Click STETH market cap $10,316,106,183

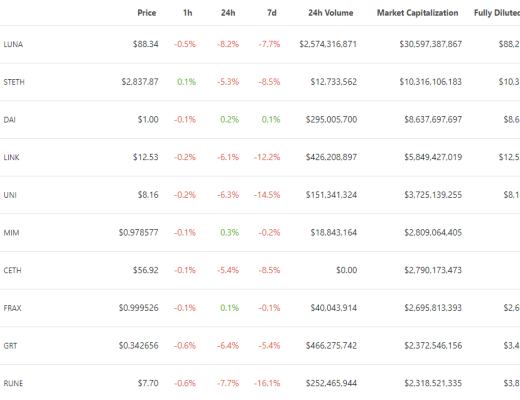[x=431, y=82]
